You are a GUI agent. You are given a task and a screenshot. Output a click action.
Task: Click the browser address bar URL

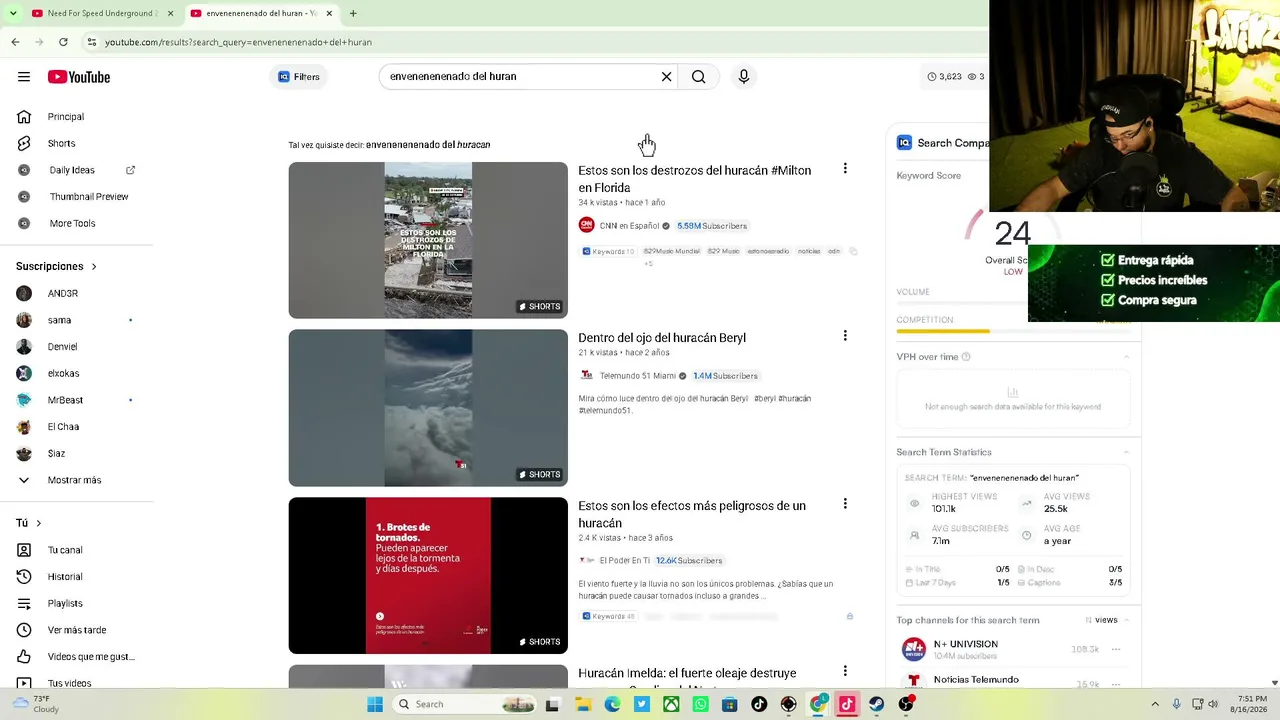coord(238,42)
